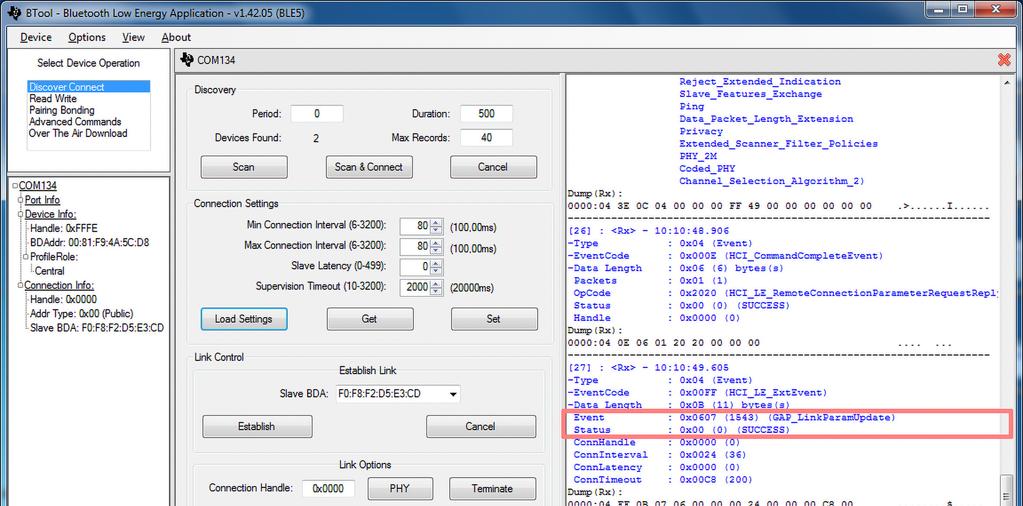Click the GAP_LinkParamUpdate event line
The height and width of the screenshot is (506, 1023).
tap(734, 417)
